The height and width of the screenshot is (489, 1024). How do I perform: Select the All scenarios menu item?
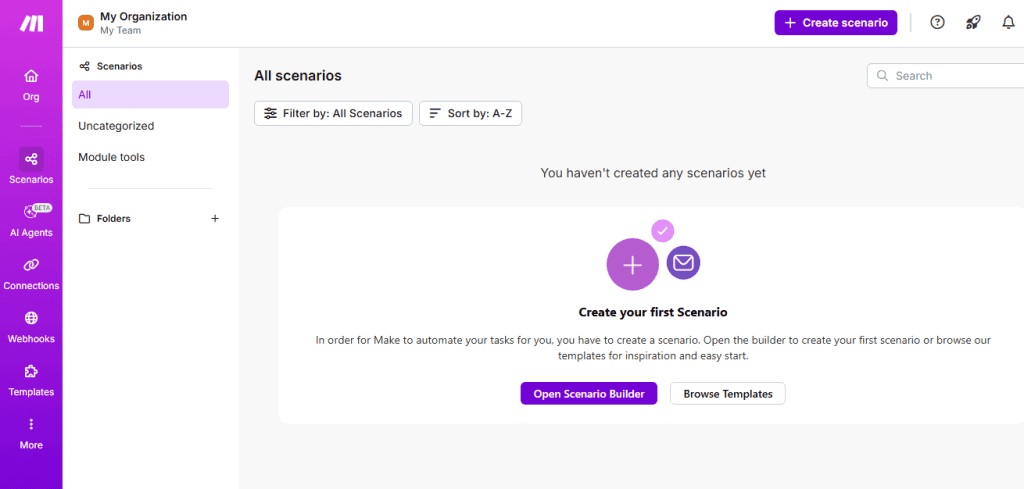point(150,95)
